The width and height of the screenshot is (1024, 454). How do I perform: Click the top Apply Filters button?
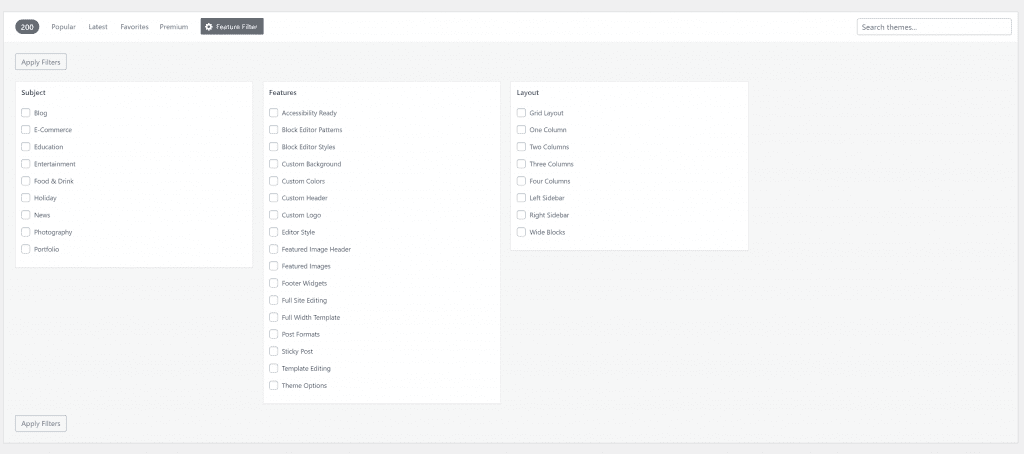[x=40, y=62]
